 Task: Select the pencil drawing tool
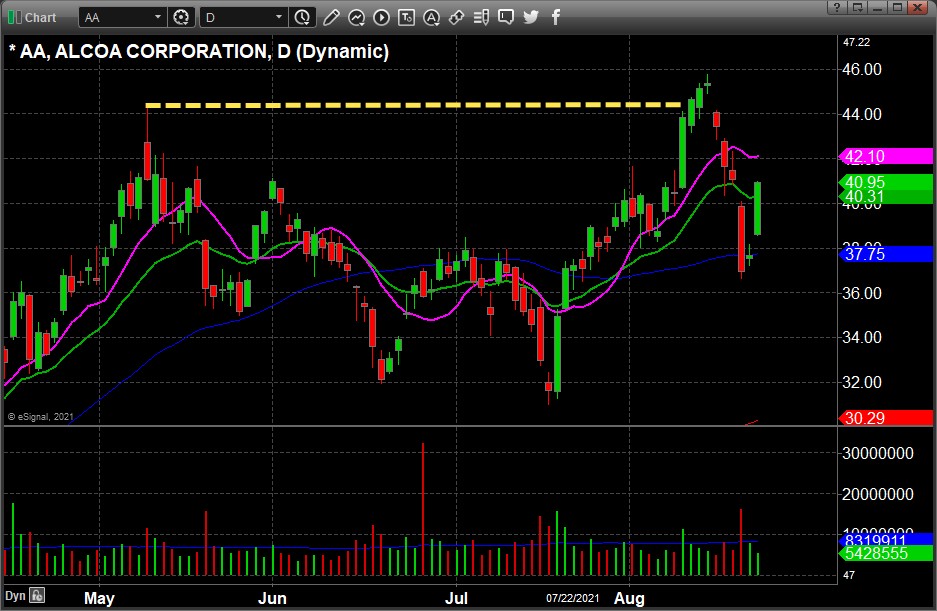pyautogui.click(x=331, y=17)
